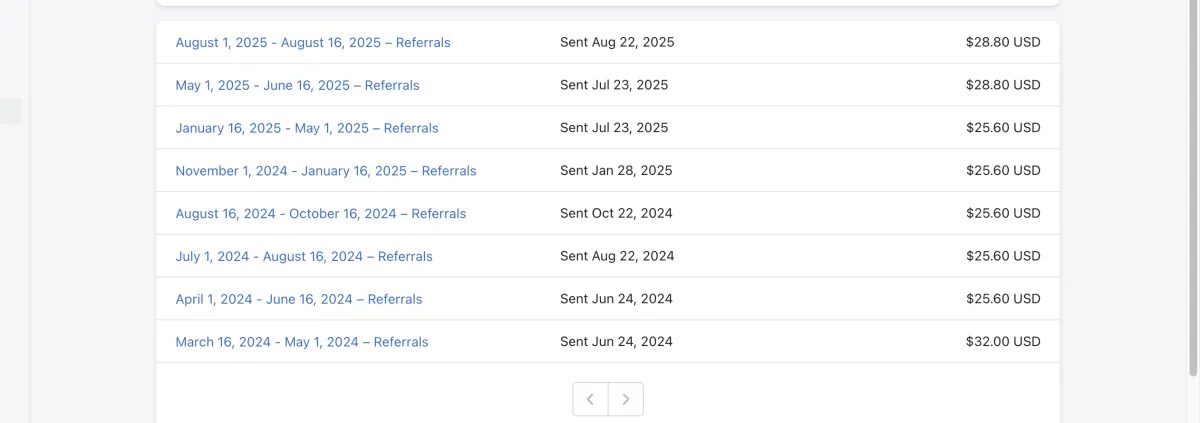Click the amount in the November 1, 2024 row
This screenshot has height=423, width=1200.
[x=1003, y=171]
